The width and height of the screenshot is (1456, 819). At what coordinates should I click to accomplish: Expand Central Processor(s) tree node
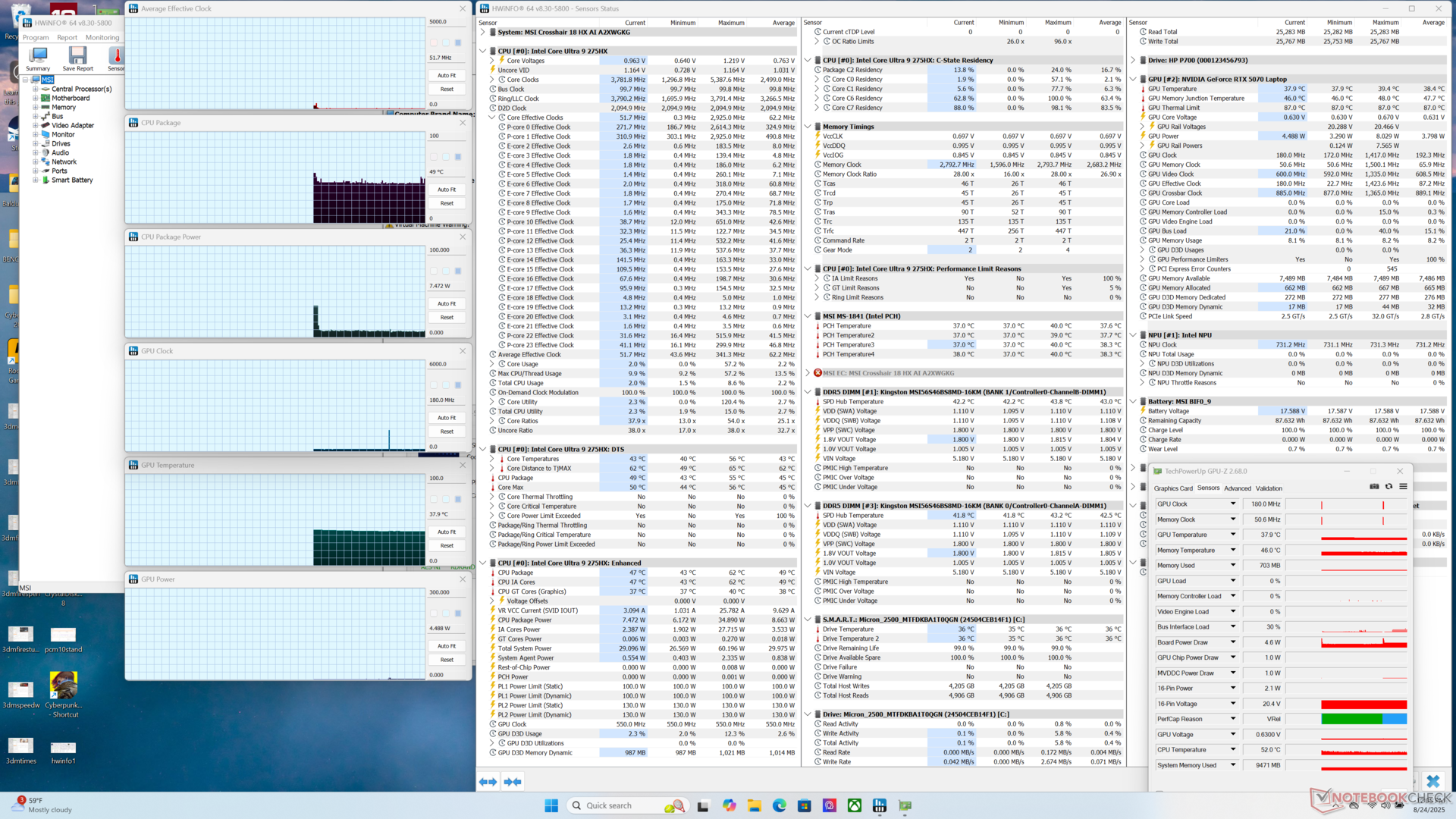click(x=36, y=89)
